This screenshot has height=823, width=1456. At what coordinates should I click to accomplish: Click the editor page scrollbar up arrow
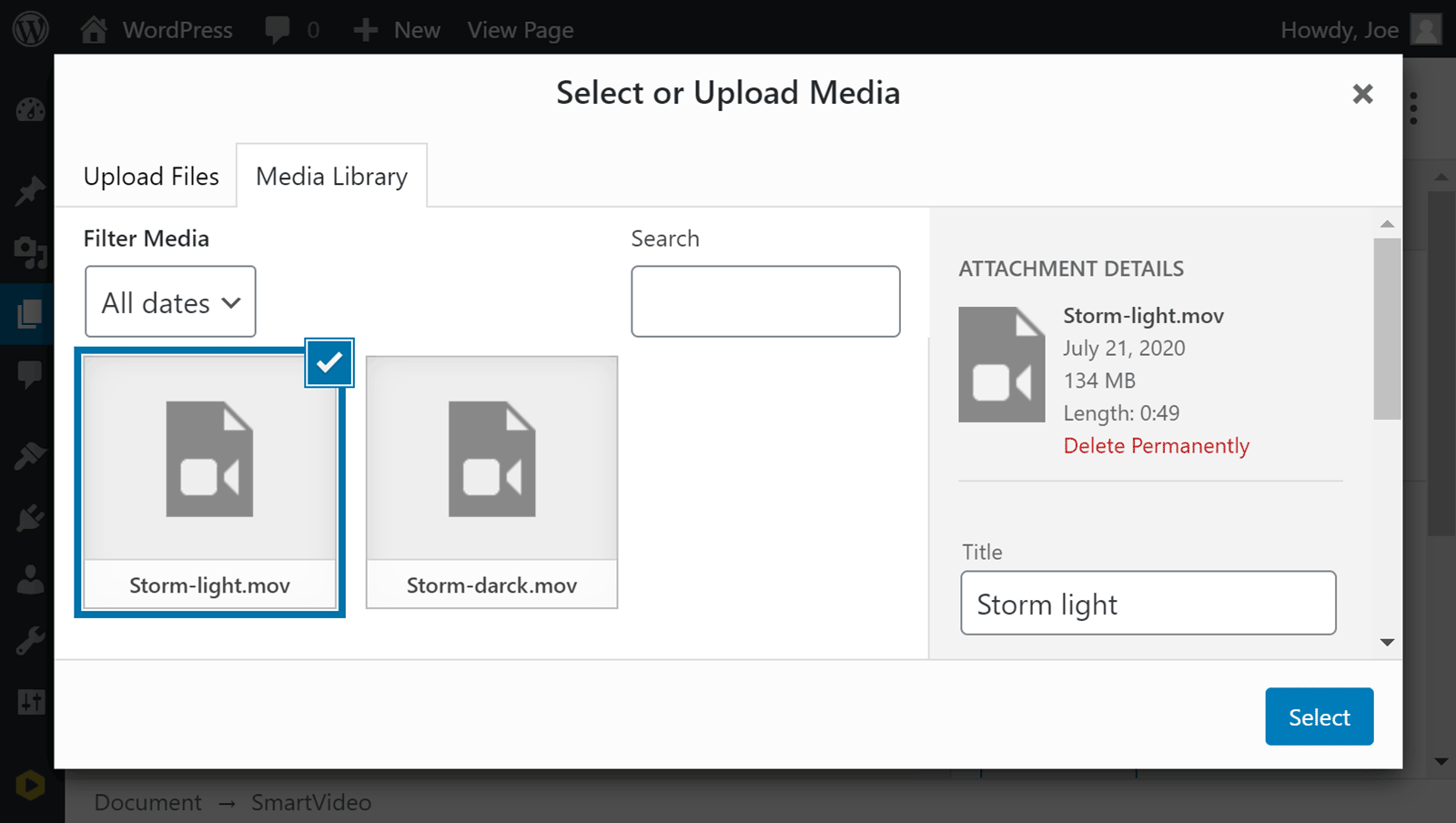1441,177
